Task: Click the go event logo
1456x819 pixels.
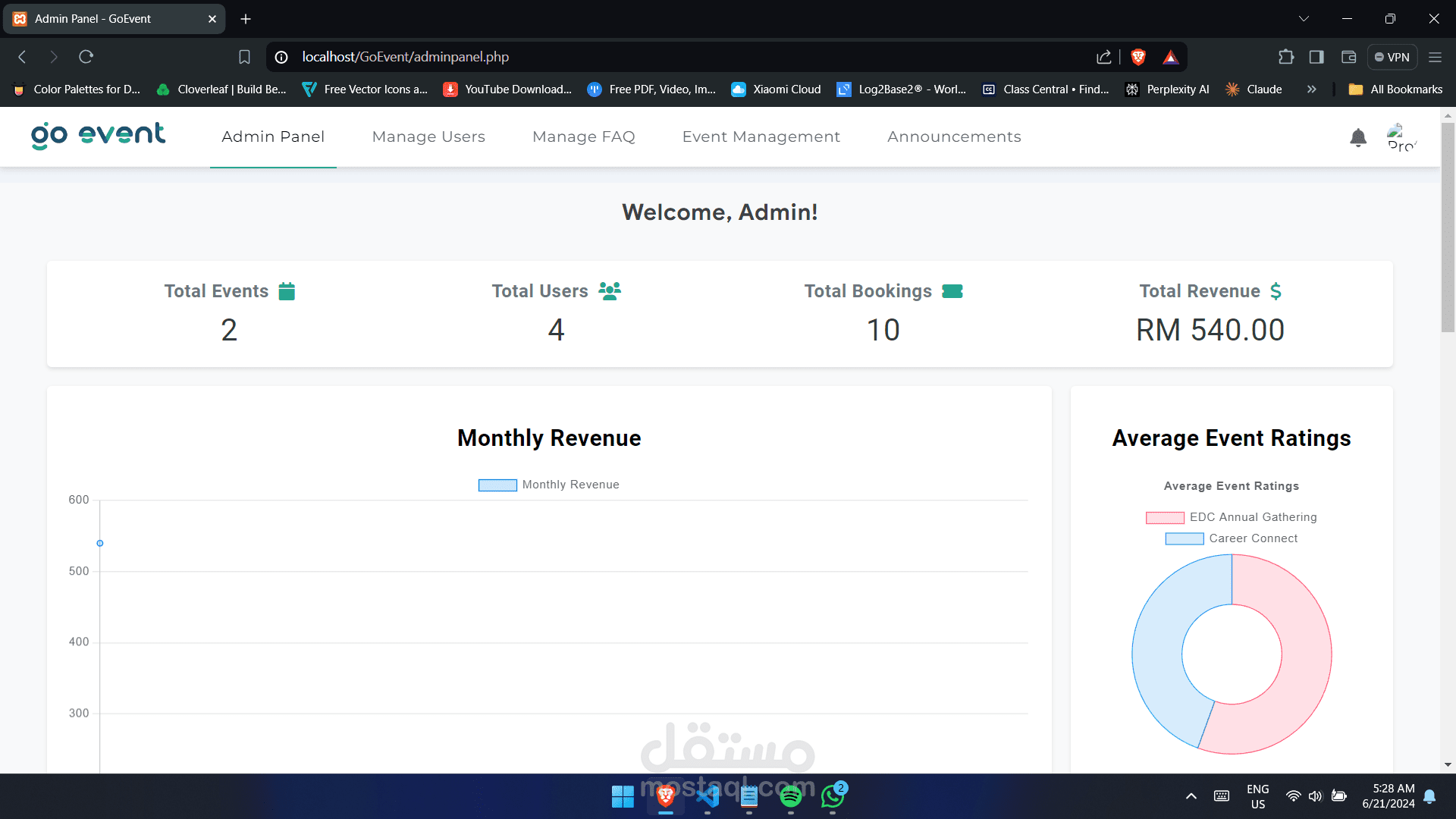Action: (98, 136)
